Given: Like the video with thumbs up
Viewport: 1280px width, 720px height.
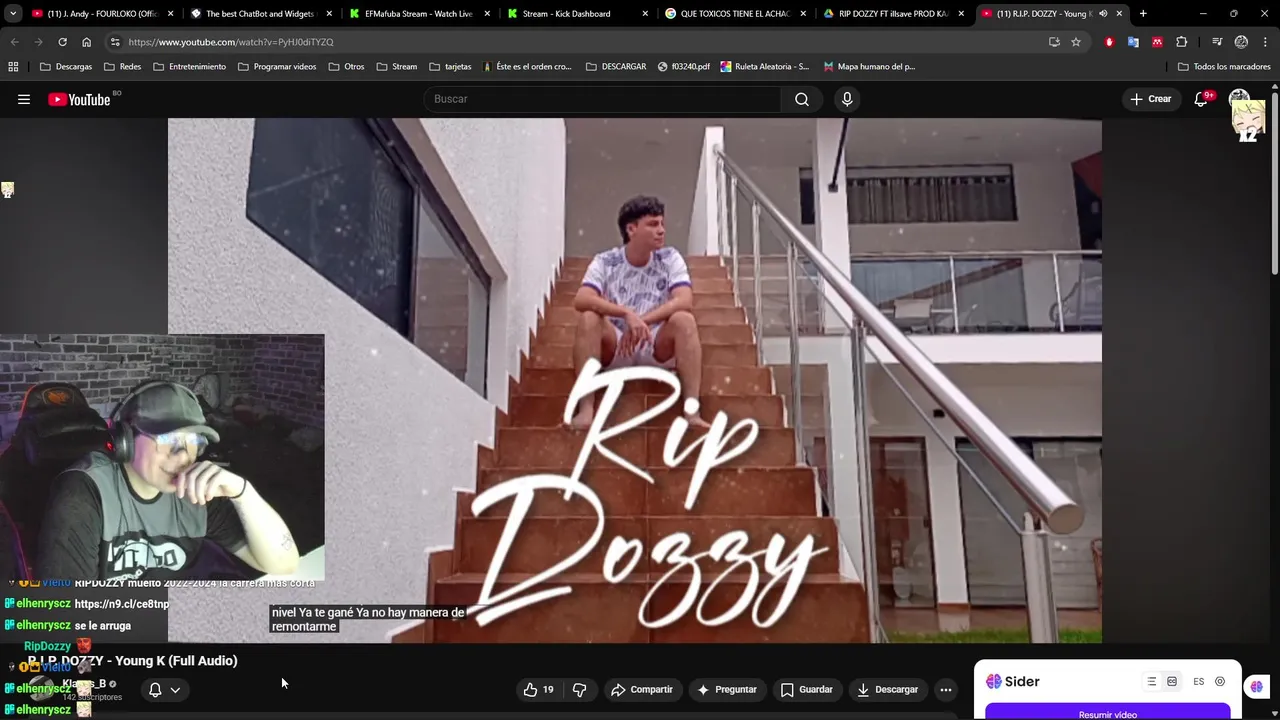Looking at the screenshot, I should 538,689.
